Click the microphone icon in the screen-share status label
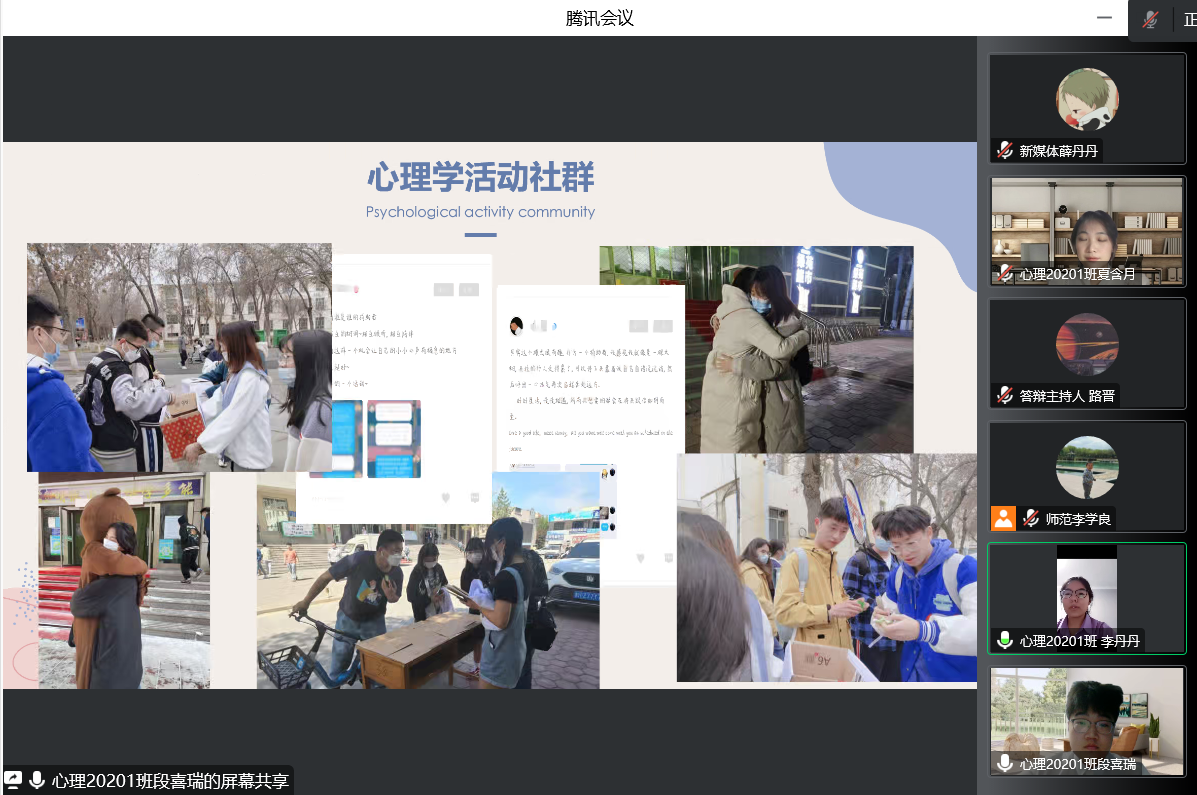Viewport: 1197px width, 795px height. [37, 780]
